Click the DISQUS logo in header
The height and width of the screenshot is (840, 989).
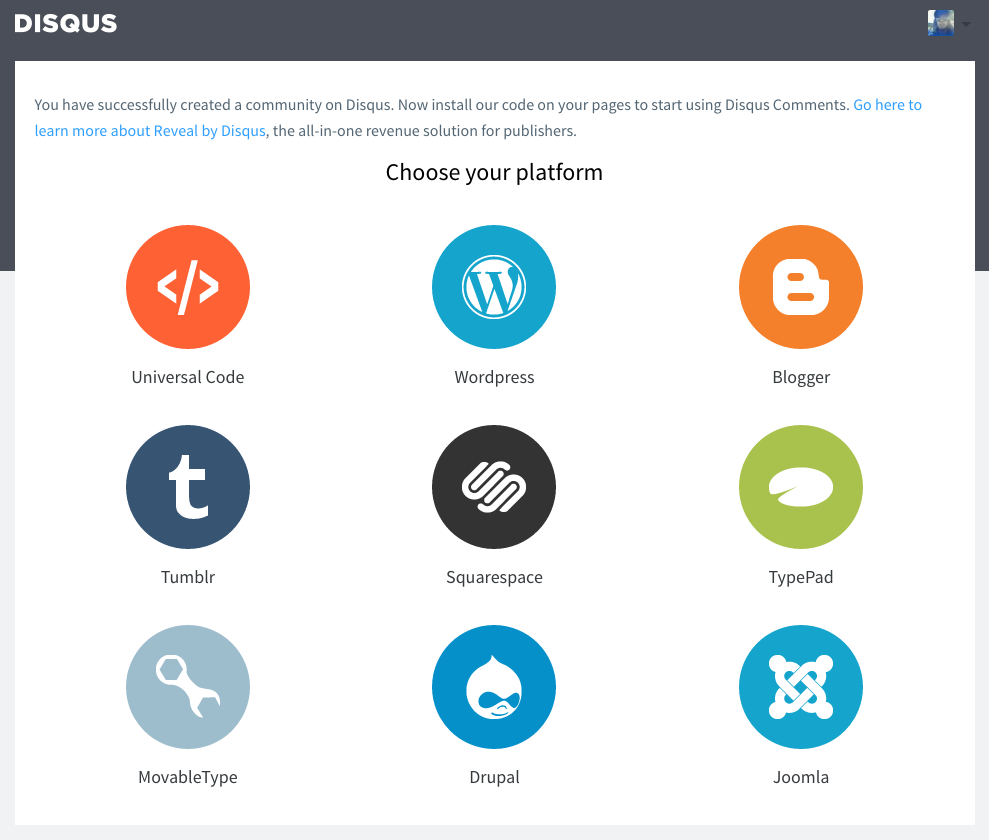click(66, 23)
